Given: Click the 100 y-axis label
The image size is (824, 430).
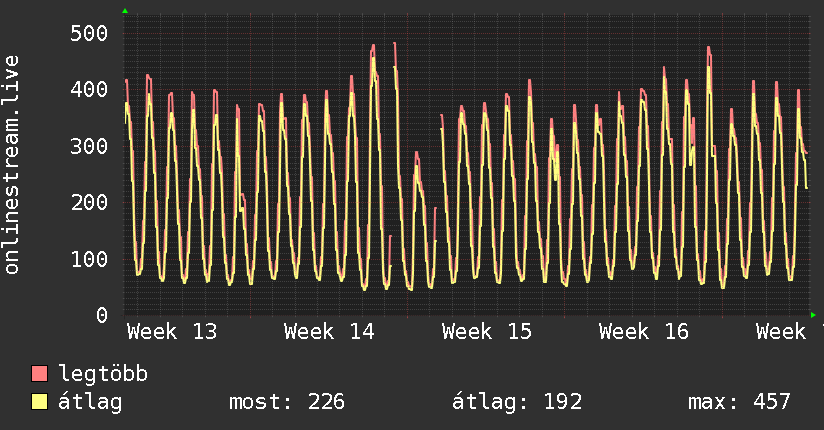Looking at the screenshot, I should [89, 259].
